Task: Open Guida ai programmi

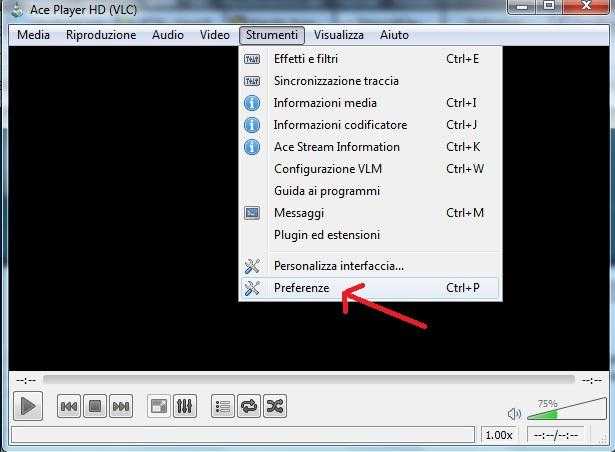Action: point(370,191)
